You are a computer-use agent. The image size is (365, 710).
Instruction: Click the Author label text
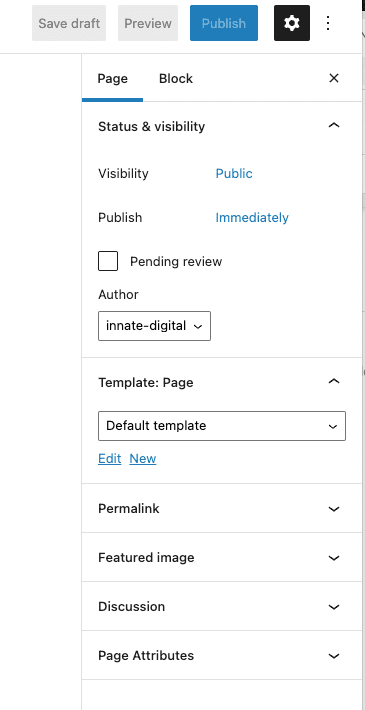pyautogui.click(x=118, y=294)
